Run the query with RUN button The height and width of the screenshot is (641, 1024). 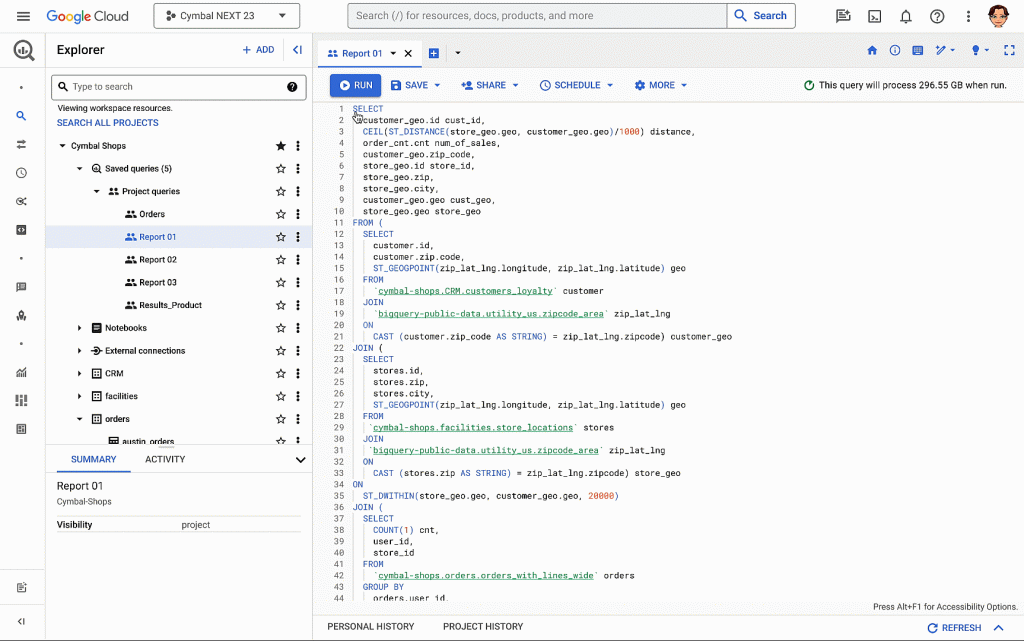click(x=355, y=86)
